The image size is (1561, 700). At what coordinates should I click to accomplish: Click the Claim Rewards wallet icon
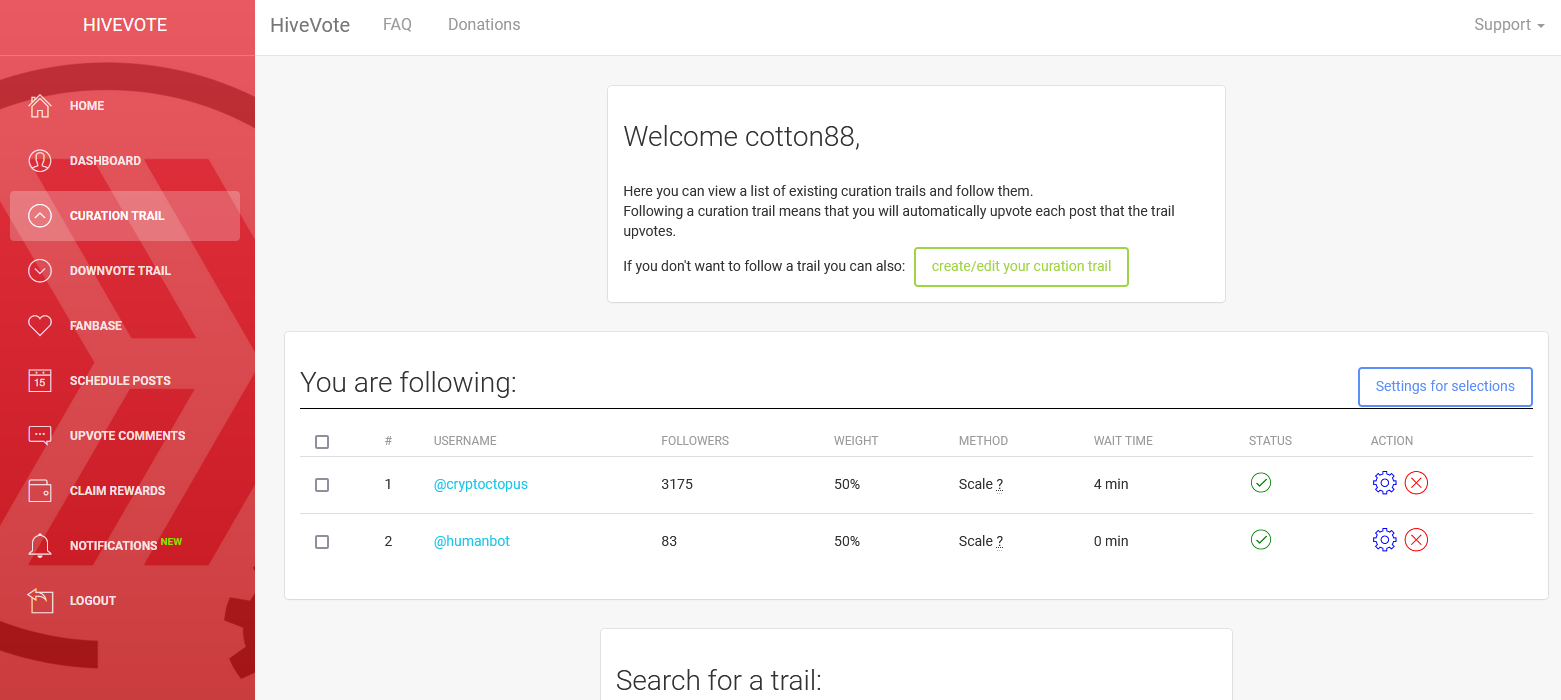click(x=40, y=491)
